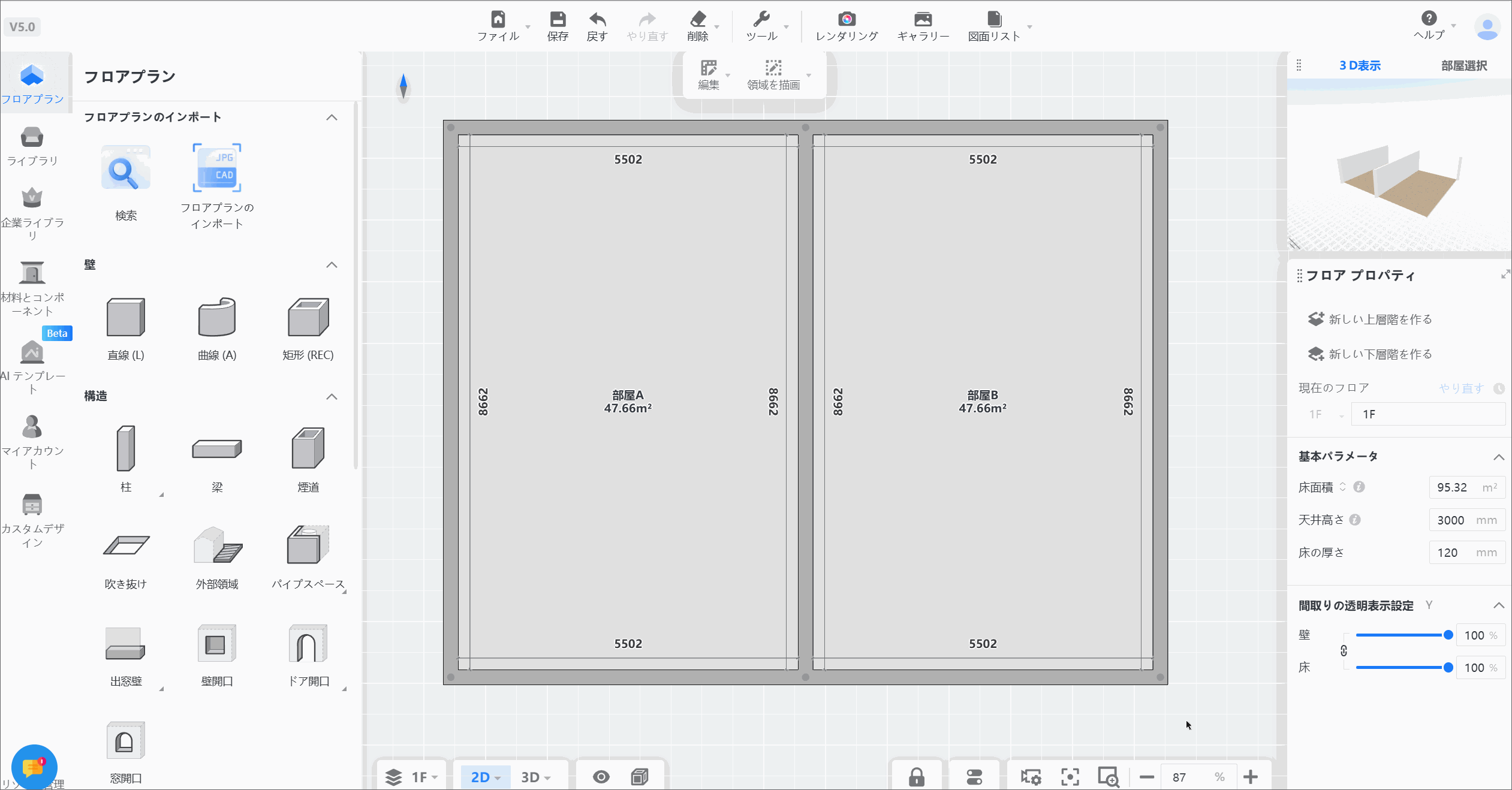This screenshot has width=1512, height=790.
Task: Open the ファイル menu icon
Action: (x=498, y=20)
